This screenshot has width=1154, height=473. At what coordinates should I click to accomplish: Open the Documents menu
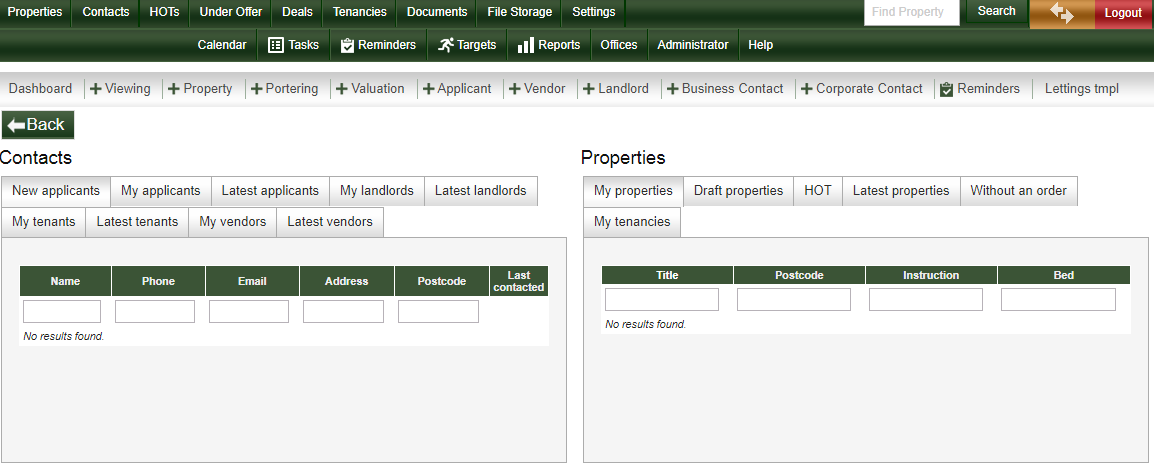(437, 13)
